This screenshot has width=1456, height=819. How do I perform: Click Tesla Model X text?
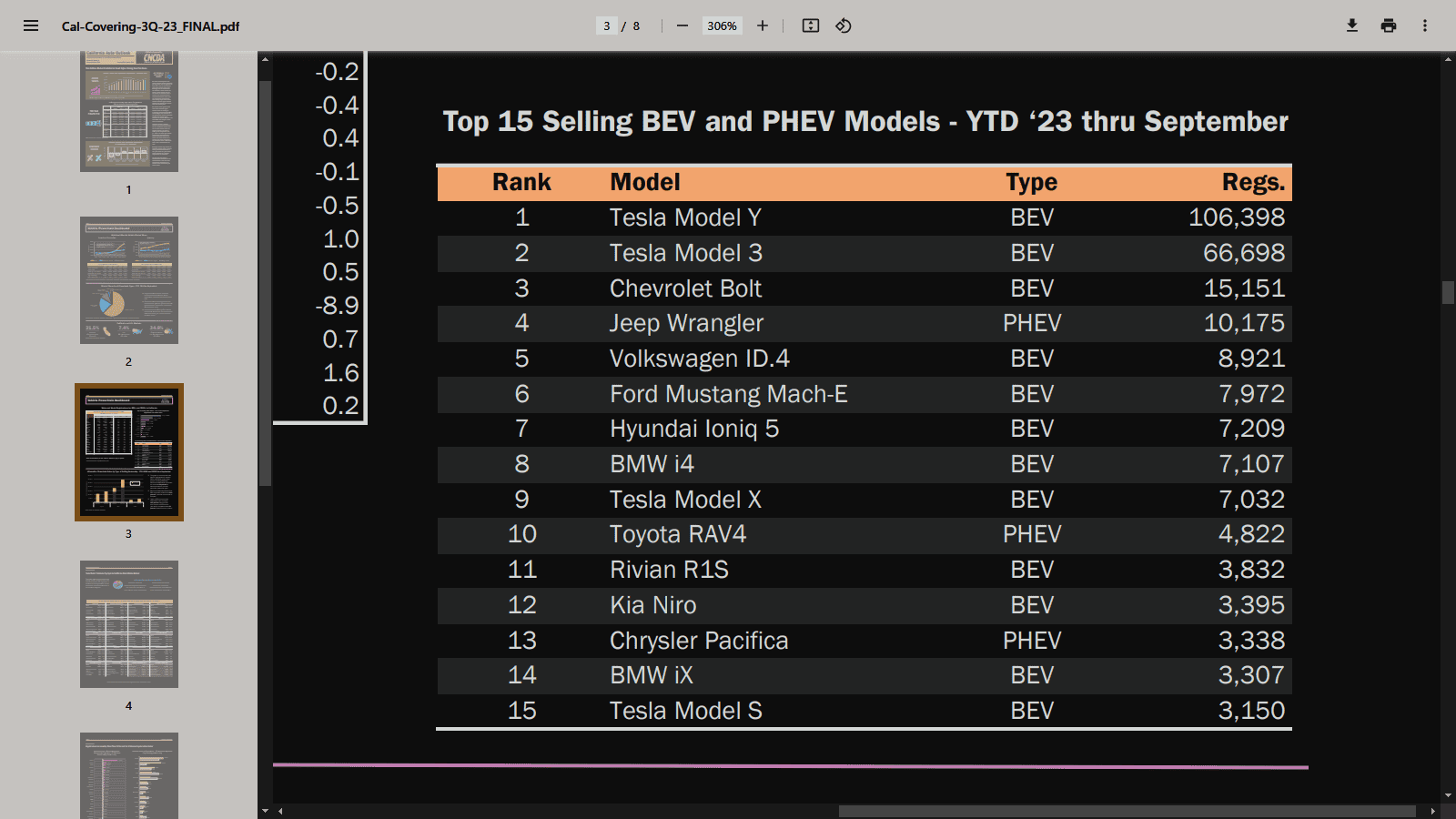[685, 500]
